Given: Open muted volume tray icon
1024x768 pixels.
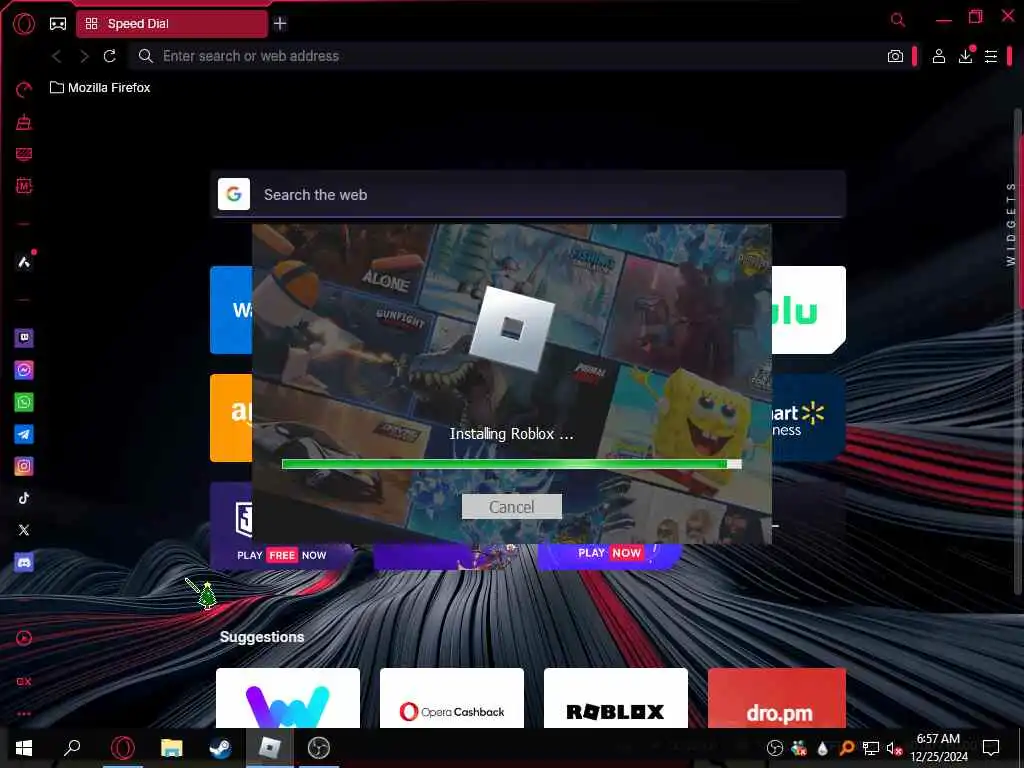Looking at the screenshot, I should tap(893, 748).
